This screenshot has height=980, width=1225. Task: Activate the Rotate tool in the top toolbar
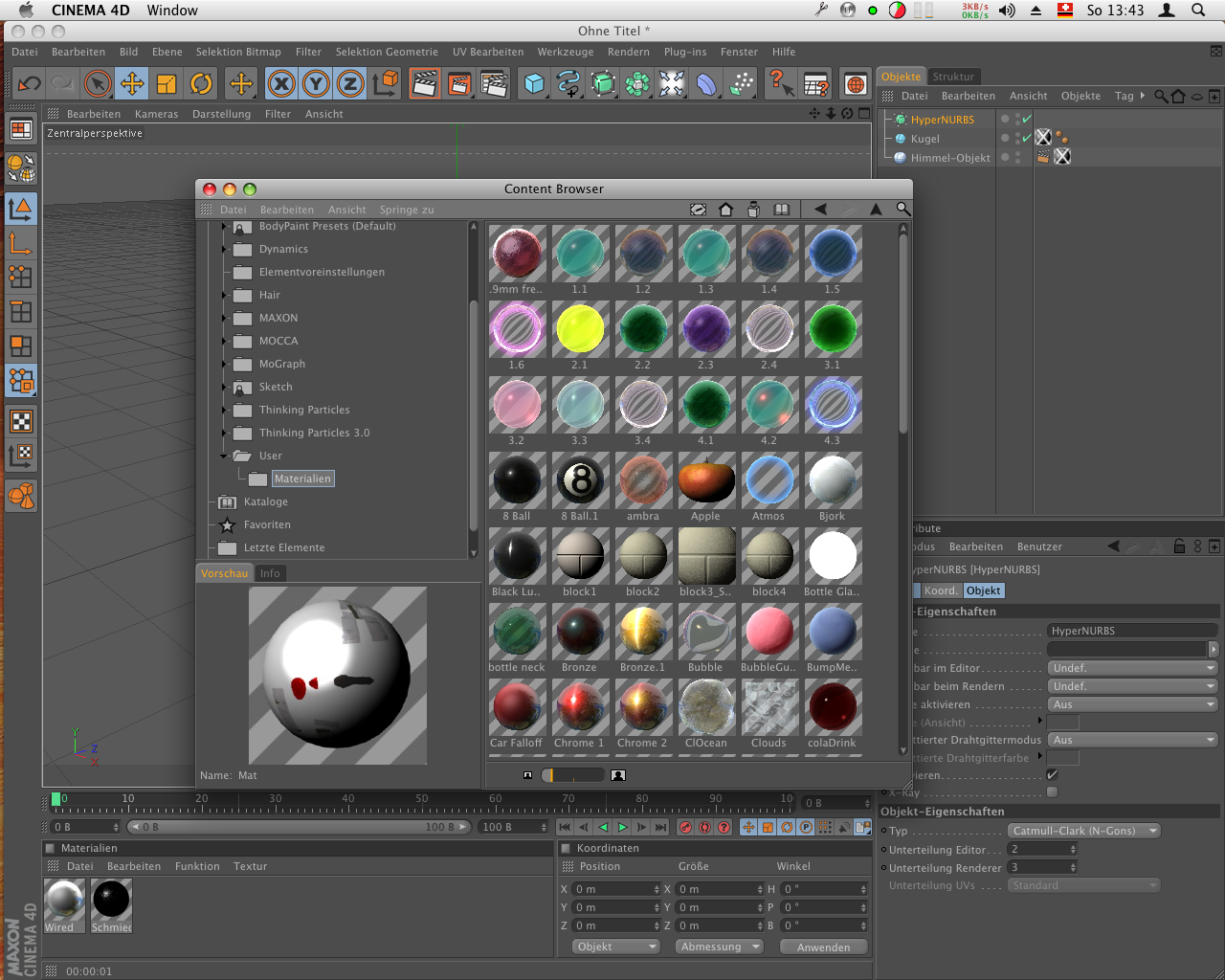(x=201, y=84)
